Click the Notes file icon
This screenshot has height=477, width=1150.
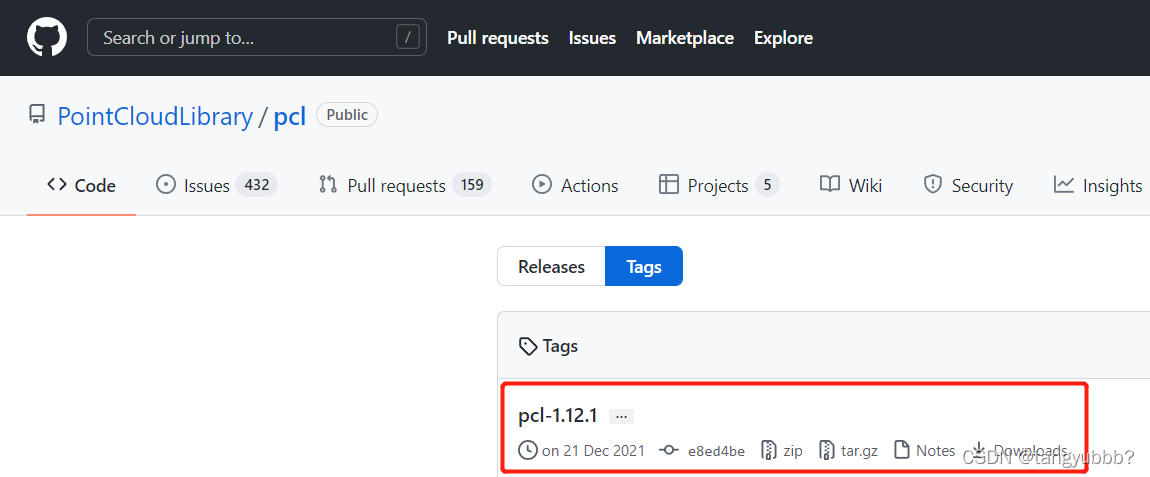[x=903, y=450]
